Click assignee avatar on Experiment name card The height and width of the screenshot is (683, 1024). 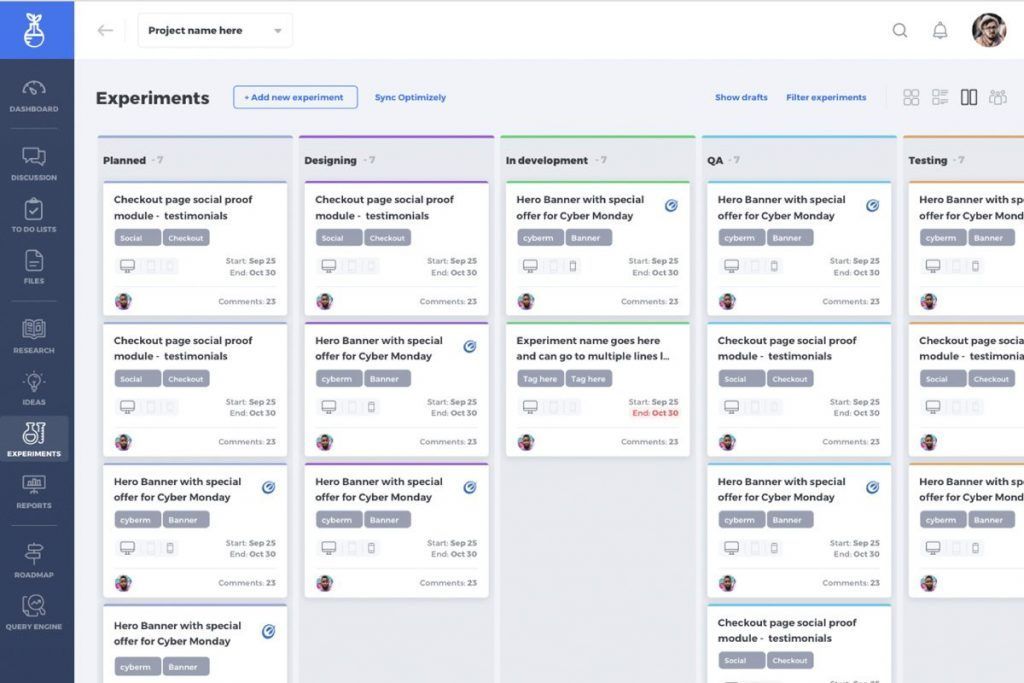tap(526, 442)
